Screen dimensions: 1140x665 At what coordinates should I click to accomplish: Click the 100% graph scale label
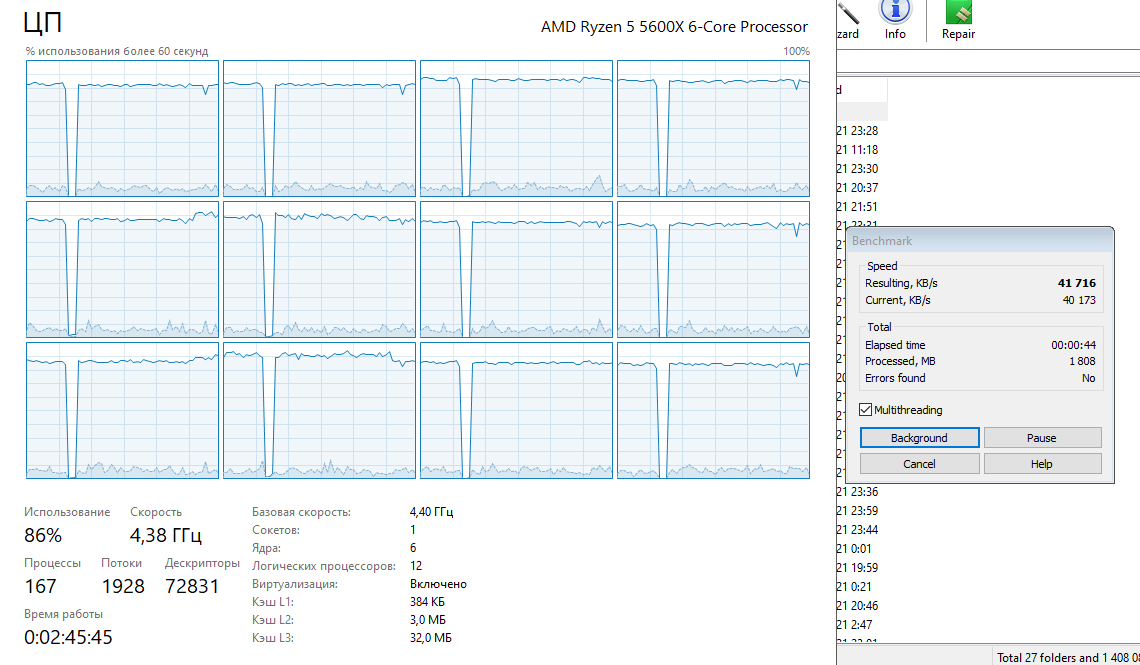pyautogui.click(x=796, y=52)
